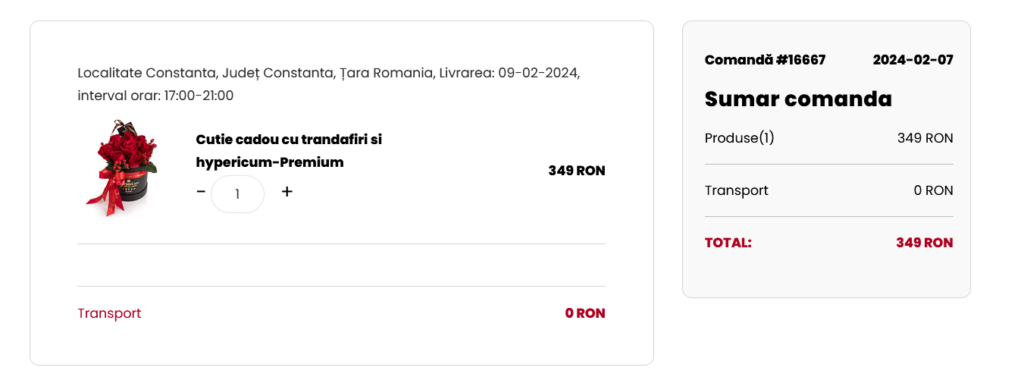Image resolution: width=1024 pixels, height=377 pixels.
Task: Click the 0 RON value in the order summary
Action: [933, 191]
